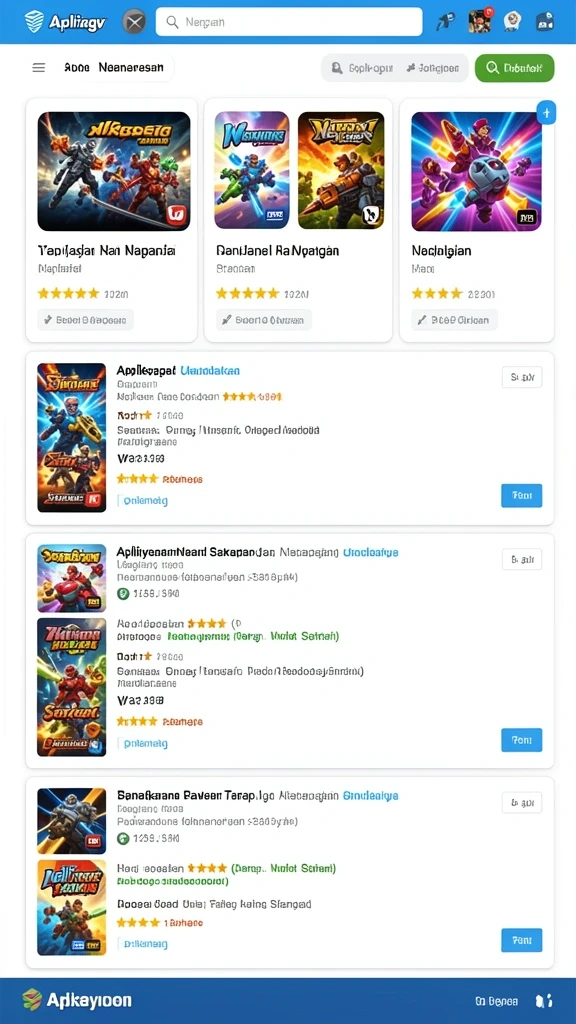576x1024 pixels.
Task: Open the first featured thumbnail with the sword fighter
Action: click(x=114, y=172)
